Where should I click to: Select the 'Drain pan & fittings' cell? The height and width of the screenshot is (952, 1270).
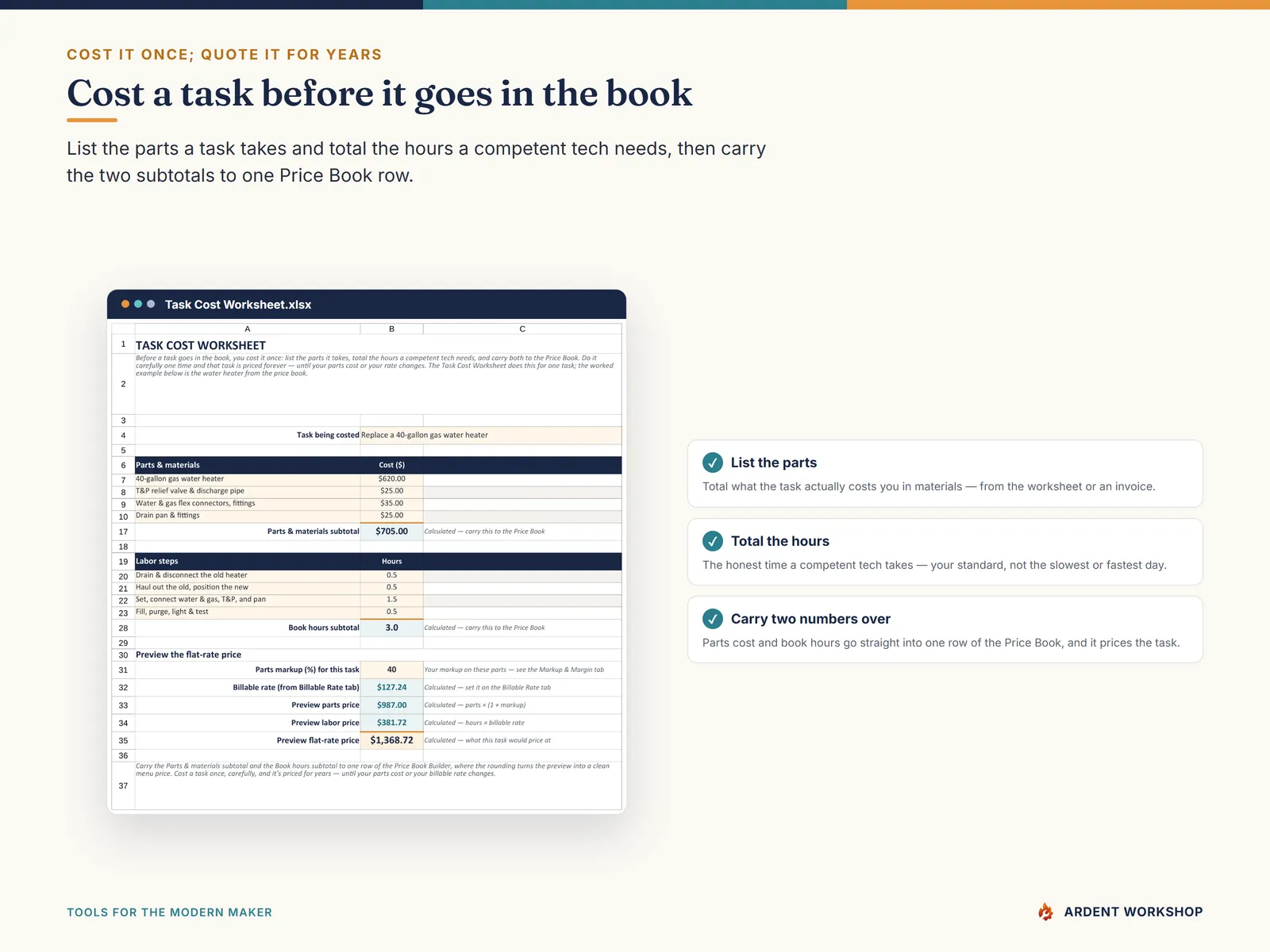248,516
